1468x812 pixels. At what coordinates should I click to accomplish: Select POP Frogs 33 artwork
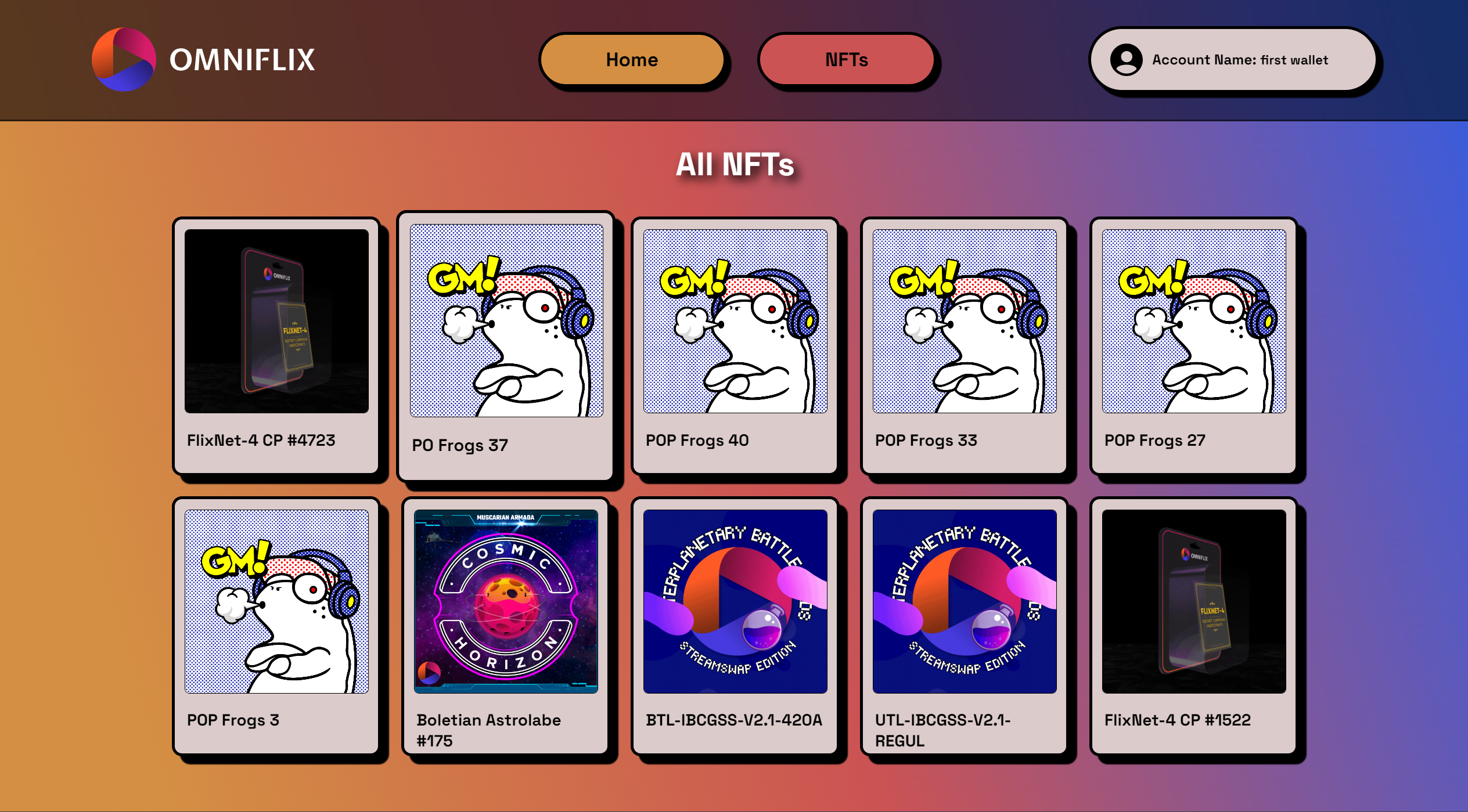[965, 321]
